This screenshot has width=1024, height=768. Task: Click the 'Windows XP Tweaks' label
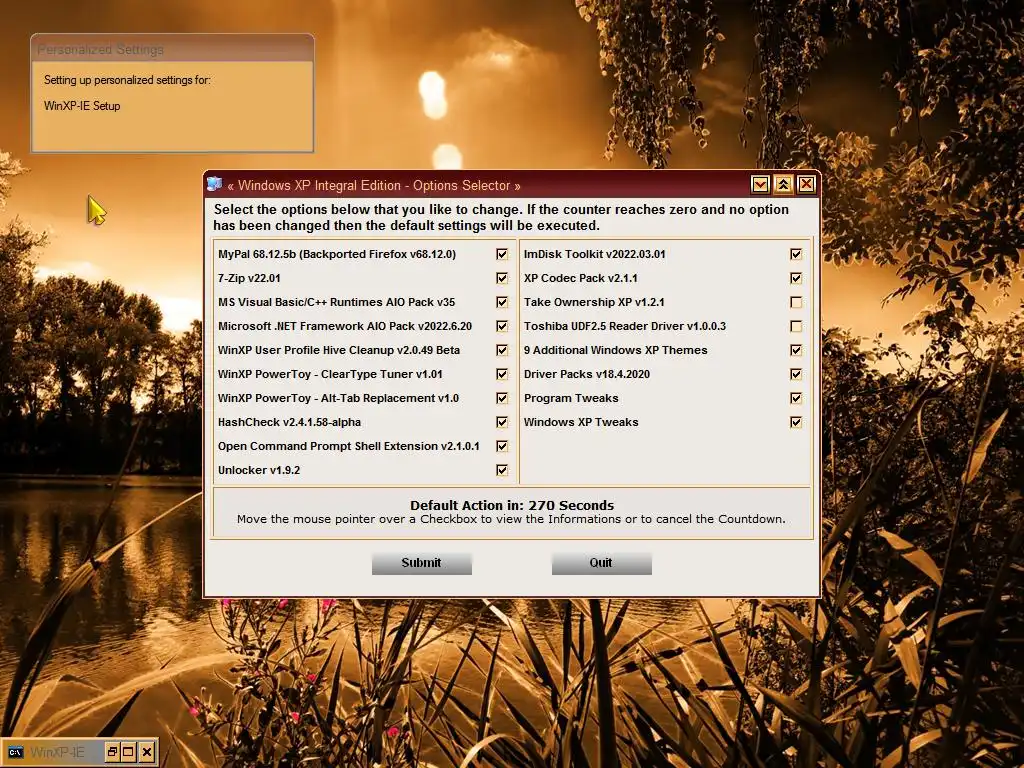point(581,422)
